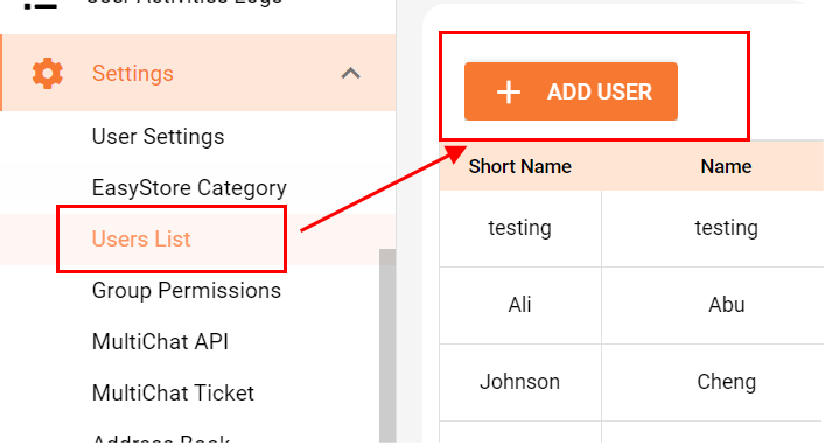Sort by Name column header
The width and height of the screenshot is (824, 443).
pos(726,167)
